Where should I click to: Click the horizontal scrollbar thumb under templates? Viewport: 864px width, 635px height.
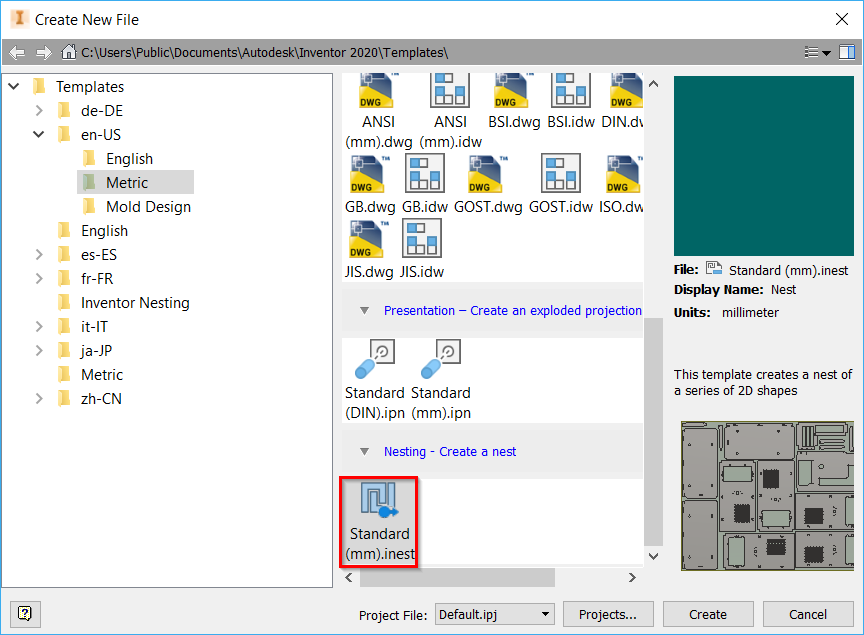point(457,577)
